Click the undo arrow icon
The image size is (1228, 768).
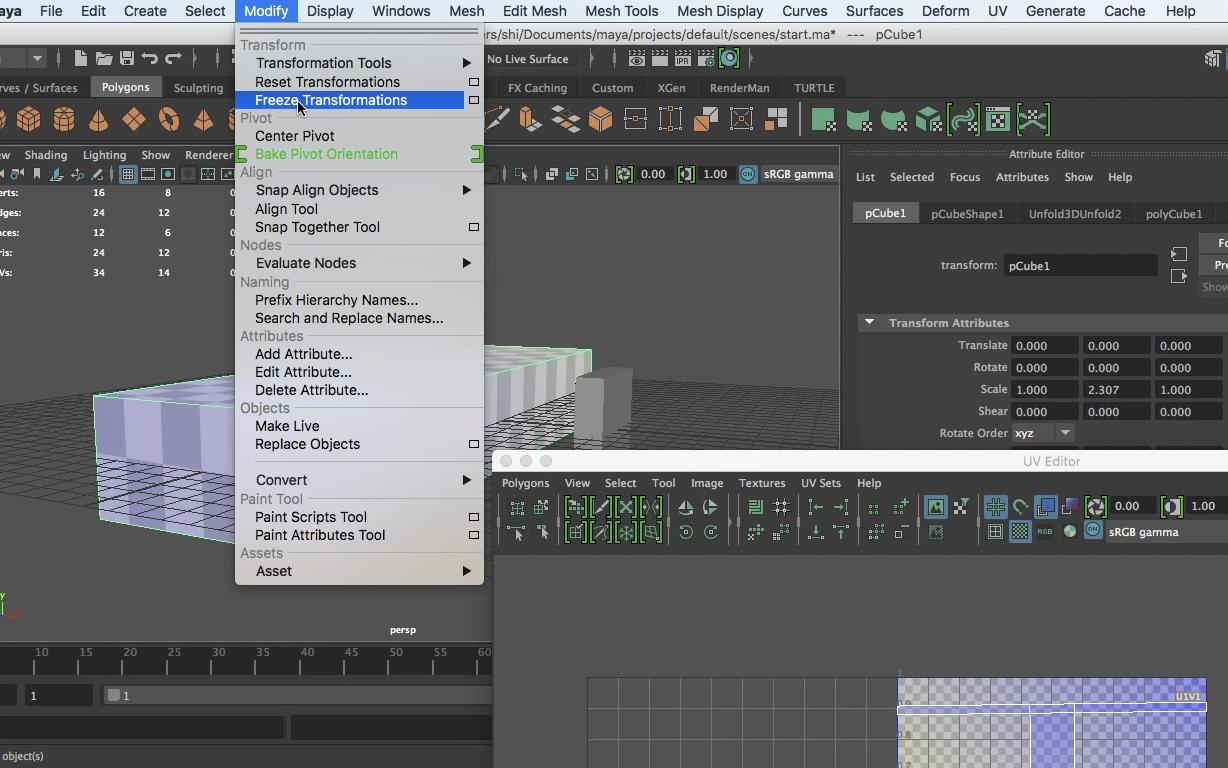[150, 59]
